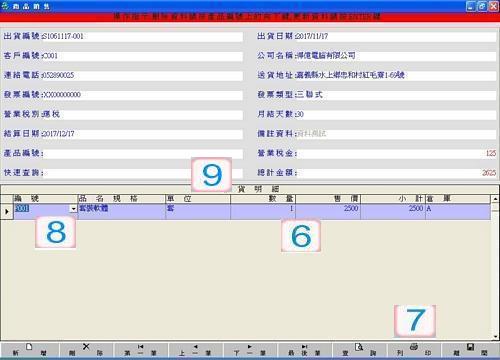Image resolution: width=500 pixels, height=360 pixels.
Task: Minimize the 商品銷售 window
Action: [471, 6]
